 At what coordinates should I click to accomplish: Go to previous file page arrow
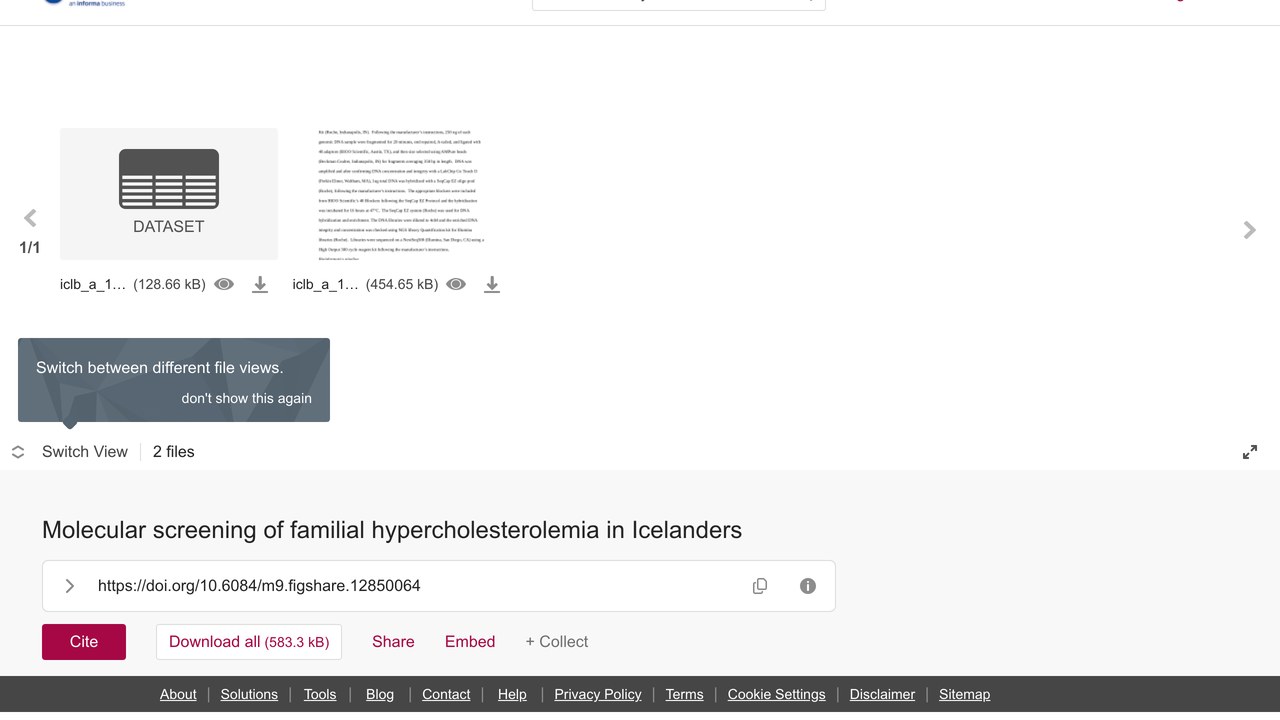[30, 218]
